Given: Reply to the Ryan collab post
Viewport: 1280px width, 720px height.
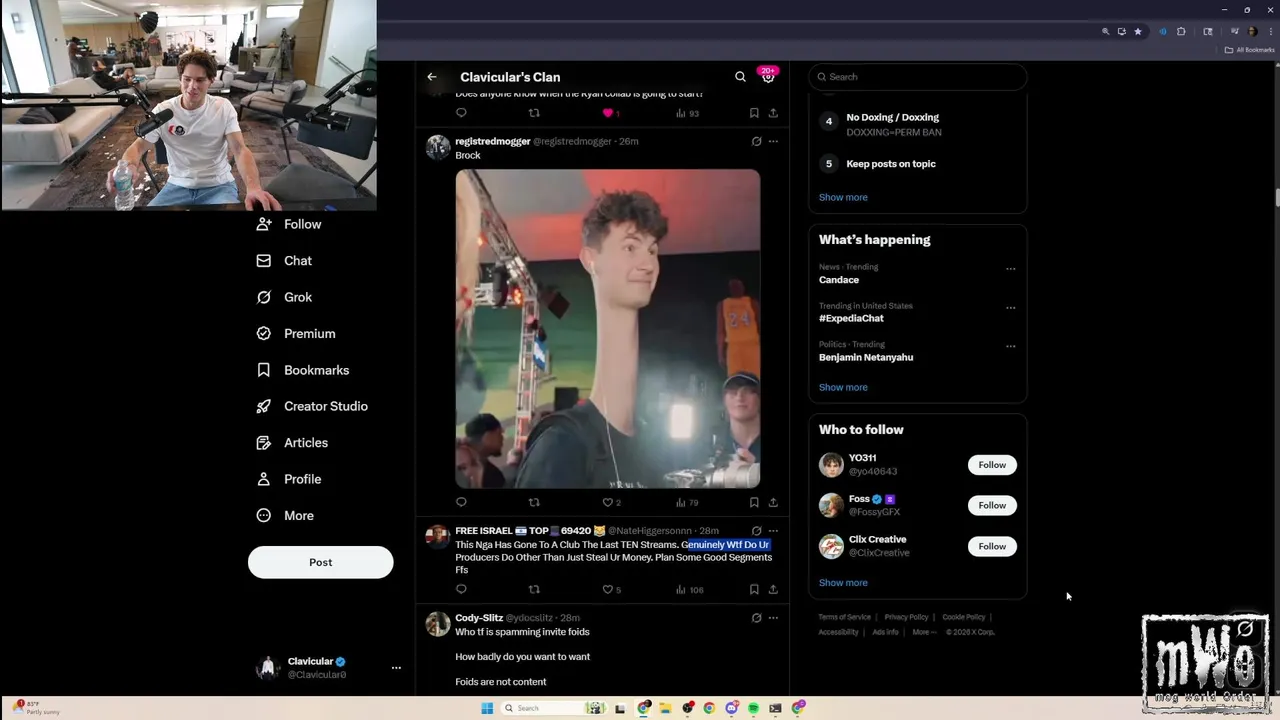Looking at the screenshot, I should point(461,113).
